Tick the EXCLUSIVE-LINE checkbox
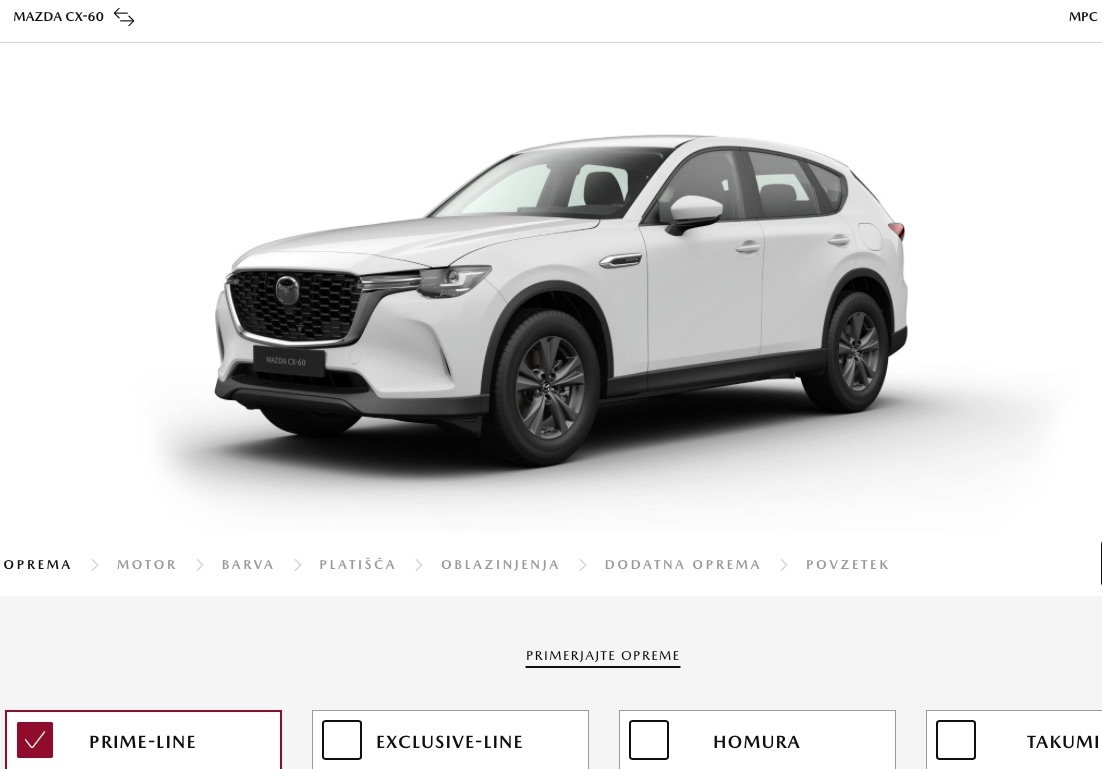 click(x=342, y=740)
